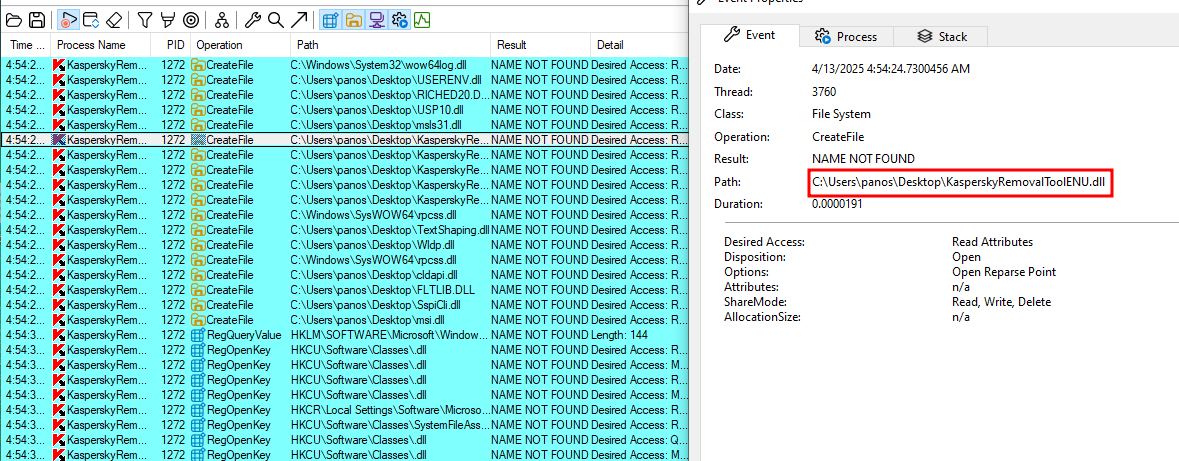Click the Time column header
The image size is (1179, 461).
point(26,45)
